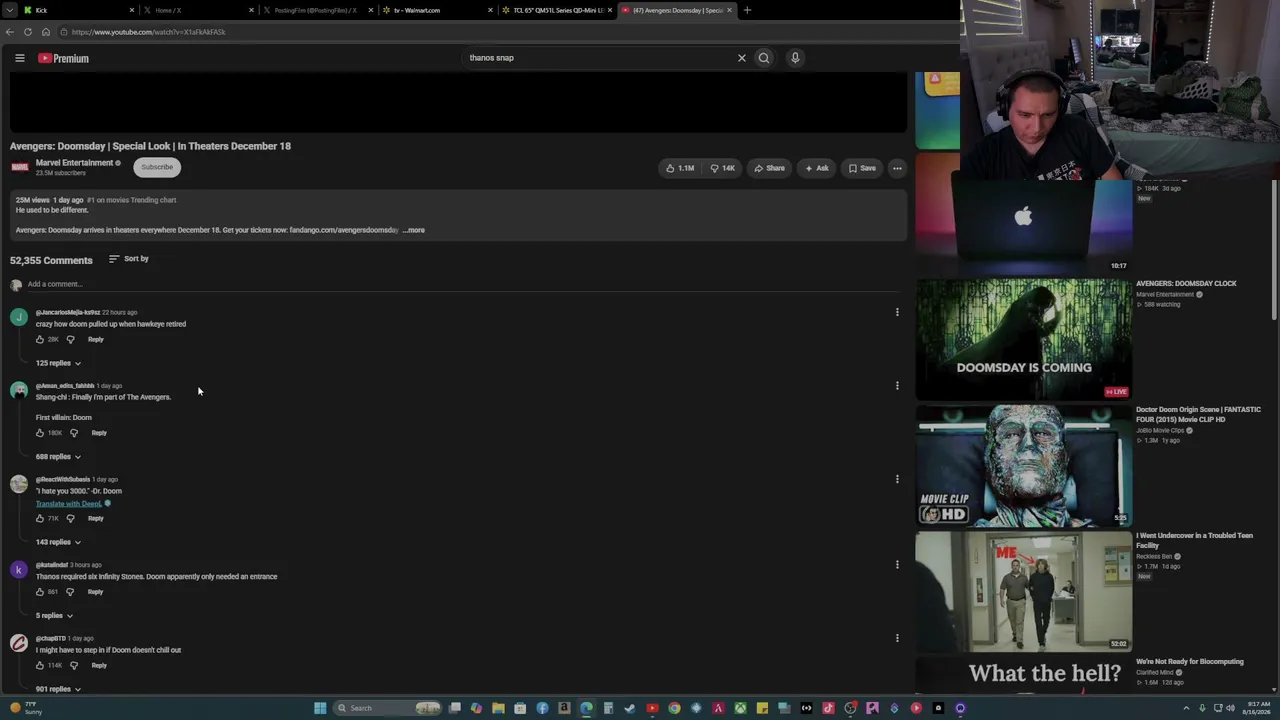Go back to the previous page
This screenshot has height=720, width=1280.
point(9,32)
